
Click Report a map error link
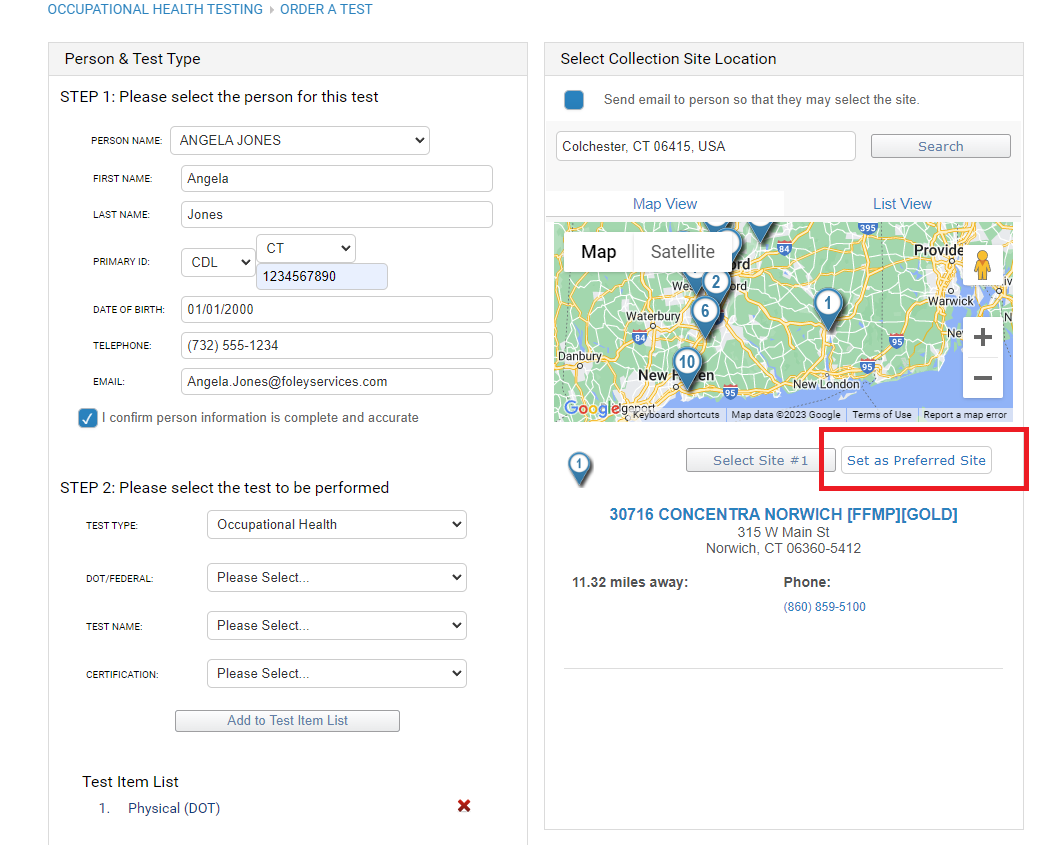click(x=965, y=415)
